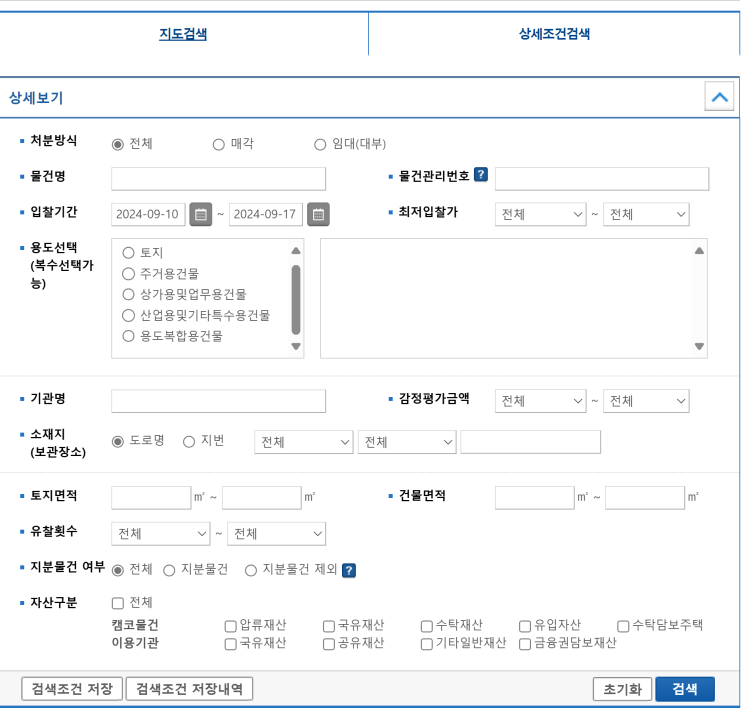The height and width of the screenshot is (708, 743).
Task: Switch to 지도검색 tab
Action: 183,34
